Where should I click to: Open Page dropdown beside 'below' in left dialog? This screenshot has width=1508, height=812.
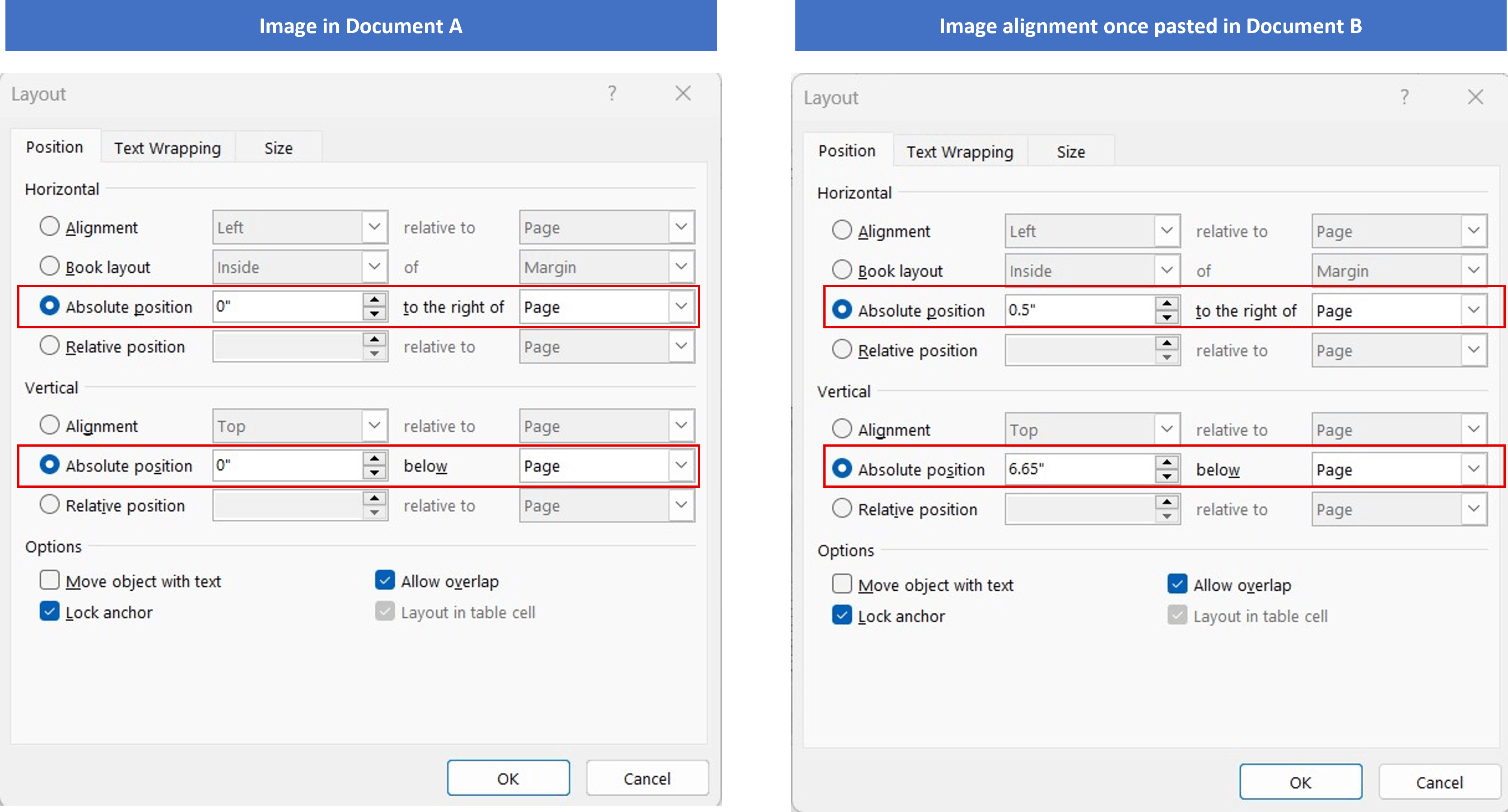tap(681, 466)
